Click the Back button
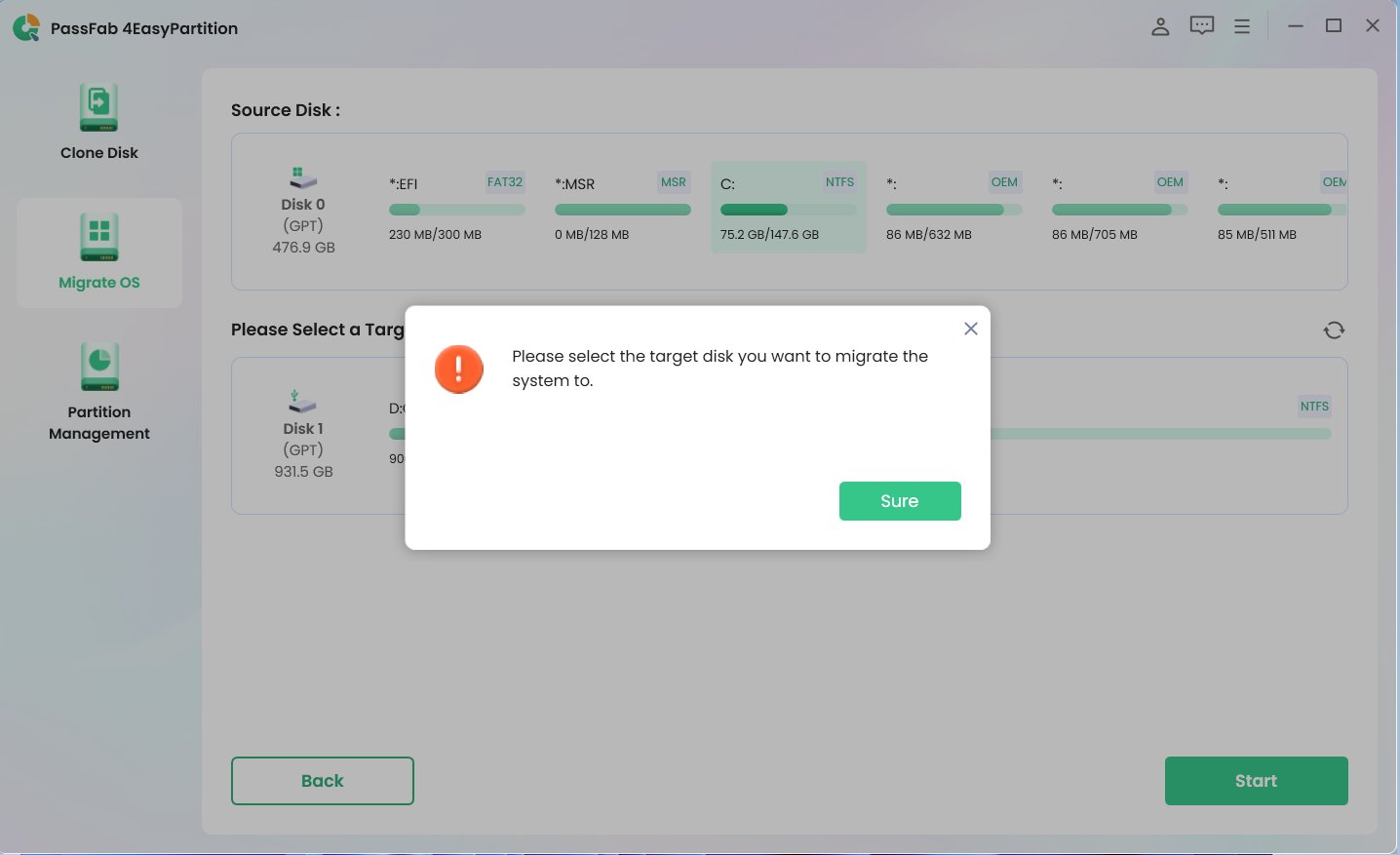 click(322, 780)
